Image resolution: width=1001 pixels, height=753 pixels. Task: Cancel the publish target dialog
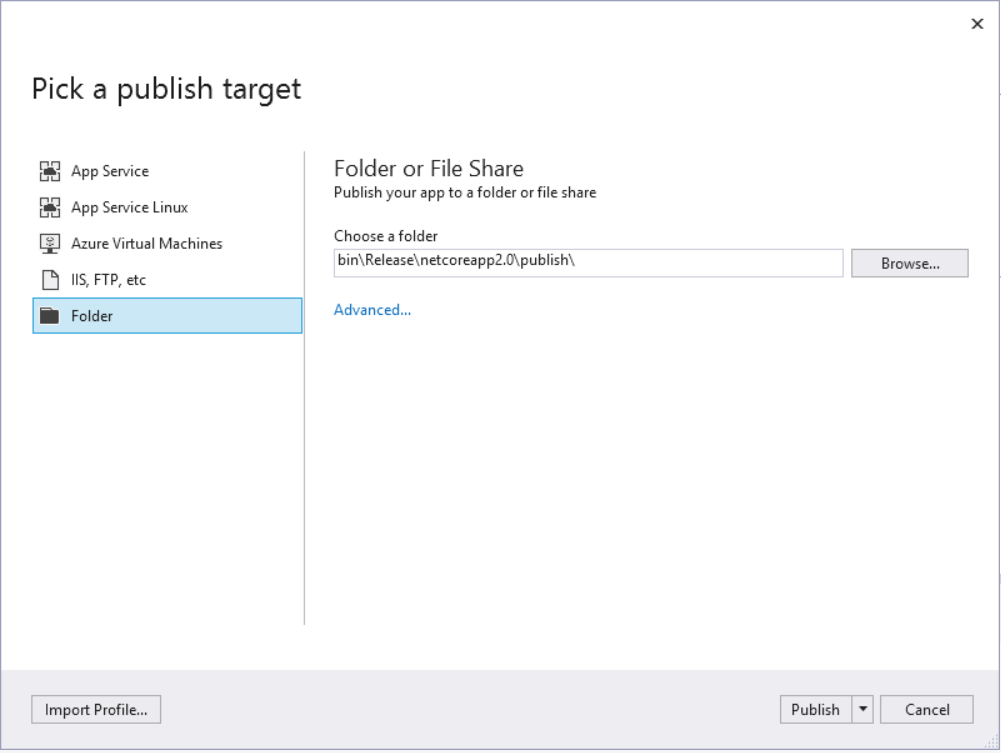[927, 710]
